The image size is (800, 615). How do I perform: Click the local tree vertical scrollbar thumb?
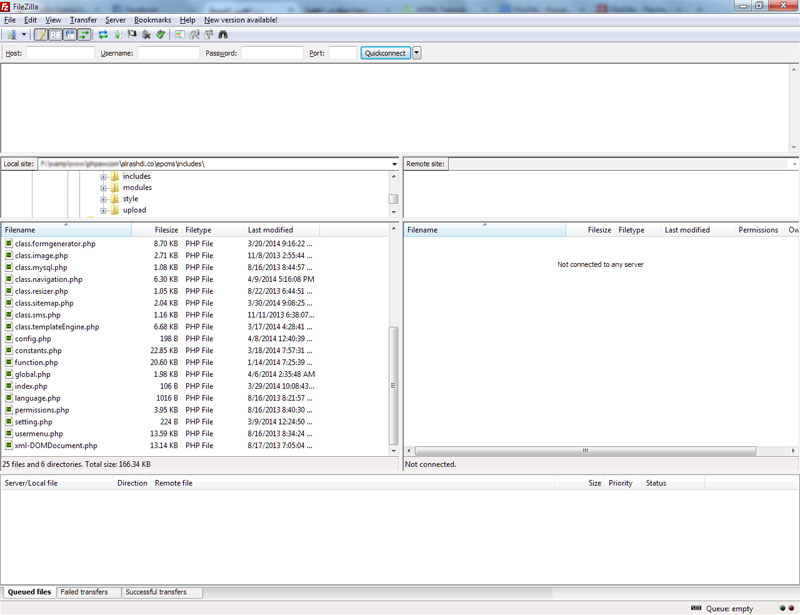pos(393,199)
